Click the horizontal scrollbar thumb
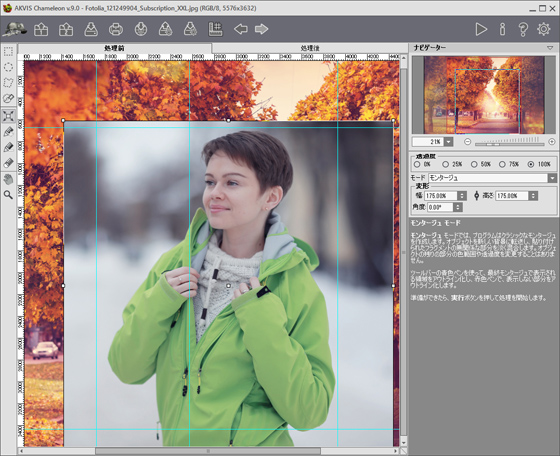This screenshot has height=456, width=560. [x=208, y=451]
